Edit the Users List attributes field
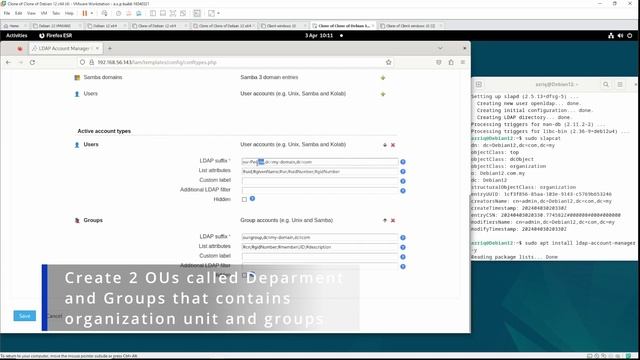Viewport: 640px width, 360px height. (320, 172)
